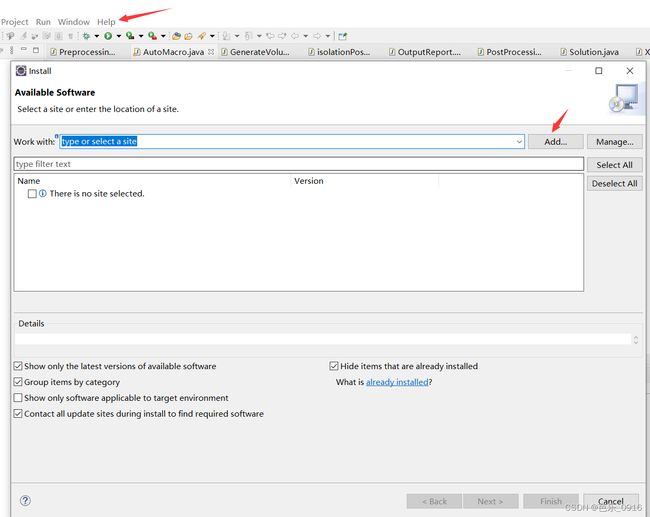Switch to the isolationPos... editor tab
This screenshot has height=517, width=650.
[340, 52]
